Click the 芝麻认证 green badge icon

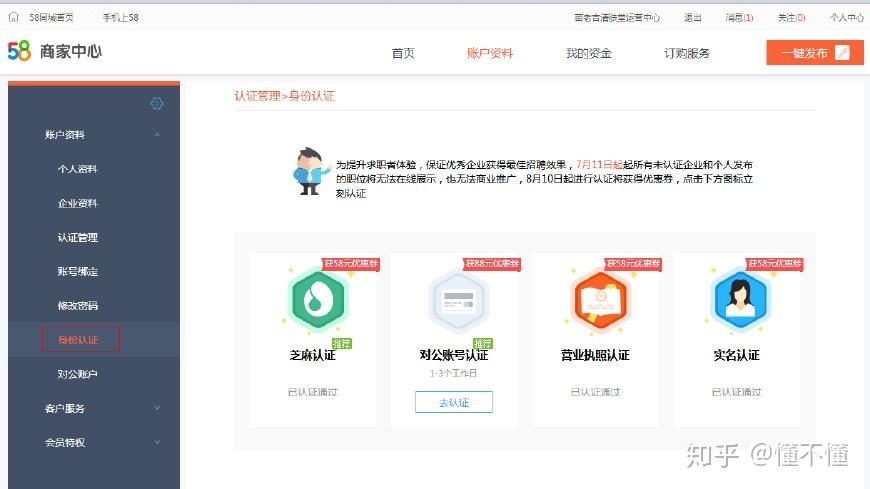(x=318, y=300)
